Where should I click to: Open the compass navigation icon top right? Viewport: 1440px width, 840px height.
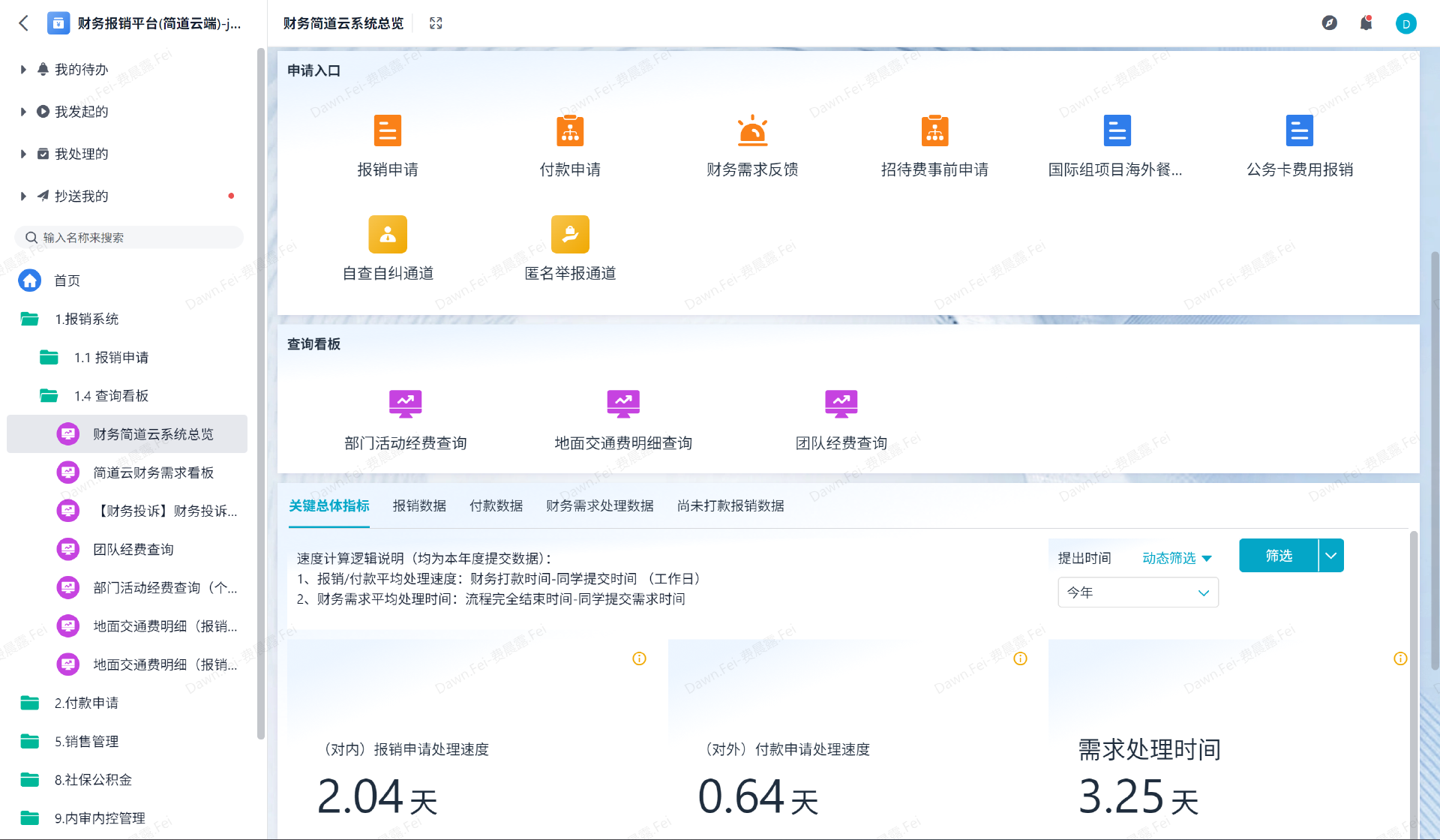click(x=1328, y=23)
